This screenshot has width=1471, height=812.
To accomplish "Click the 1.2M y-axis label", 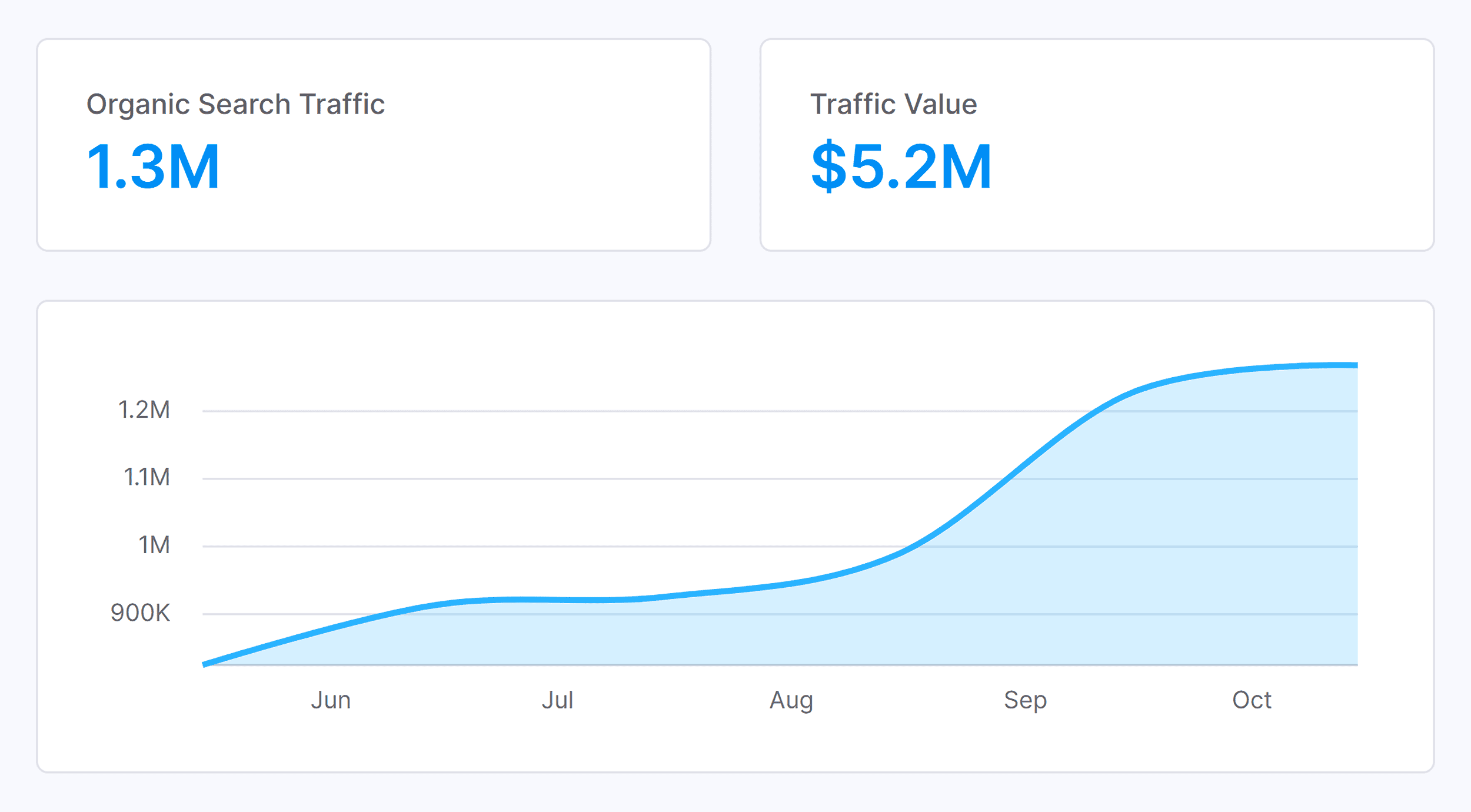I will [x=144, y=410].
